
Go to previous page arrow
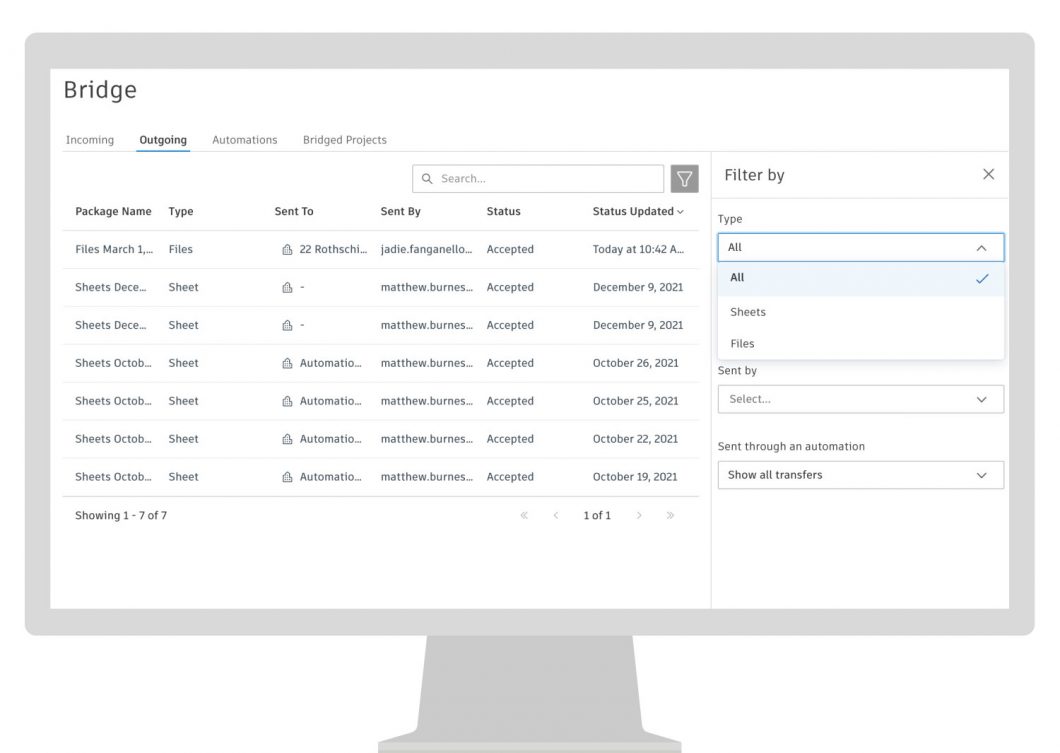coord(556,515)
